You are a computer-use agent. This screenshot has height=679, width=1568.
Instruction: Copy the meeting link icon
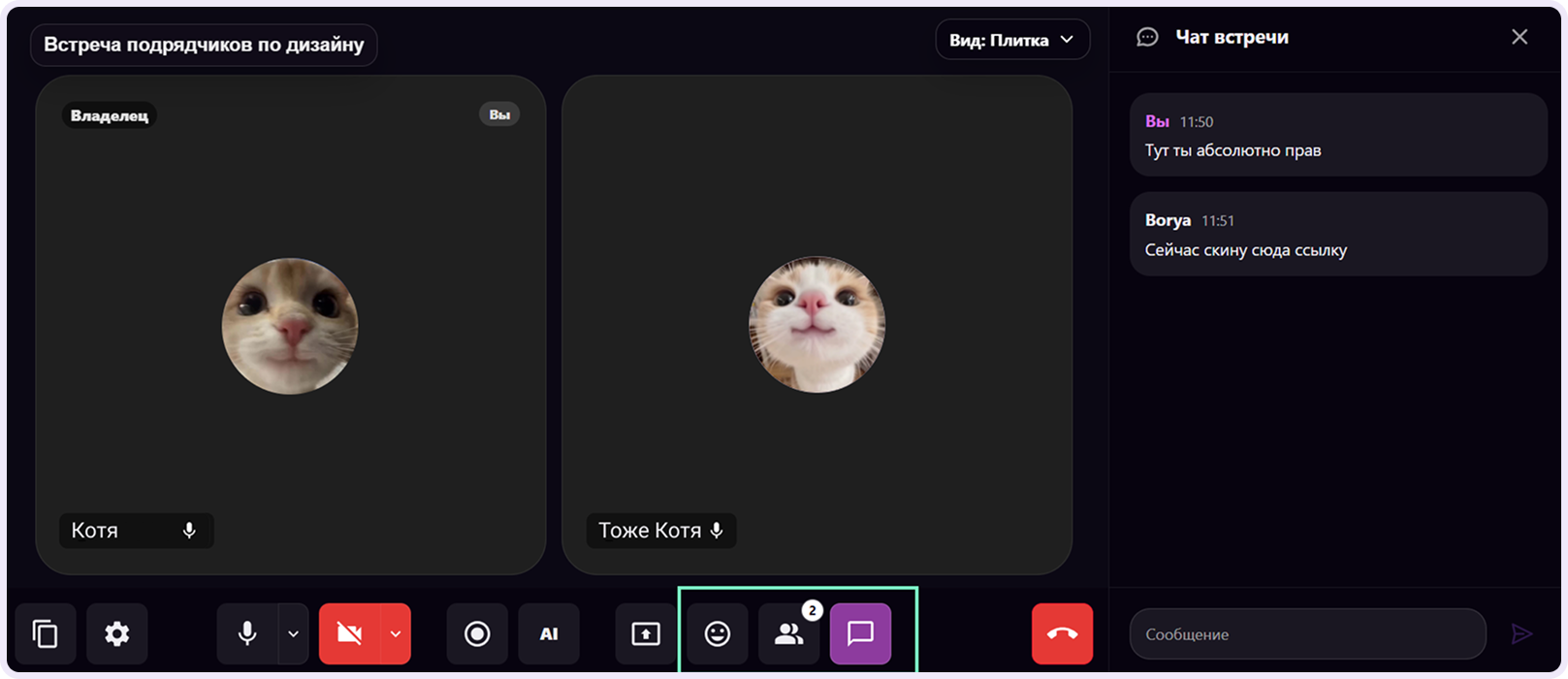[46, 634]
